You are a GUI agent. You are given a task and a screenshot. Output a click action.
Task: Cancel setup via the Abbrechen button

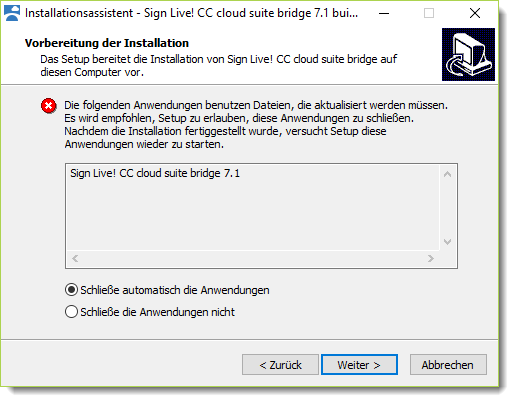[x=448, y=365]
